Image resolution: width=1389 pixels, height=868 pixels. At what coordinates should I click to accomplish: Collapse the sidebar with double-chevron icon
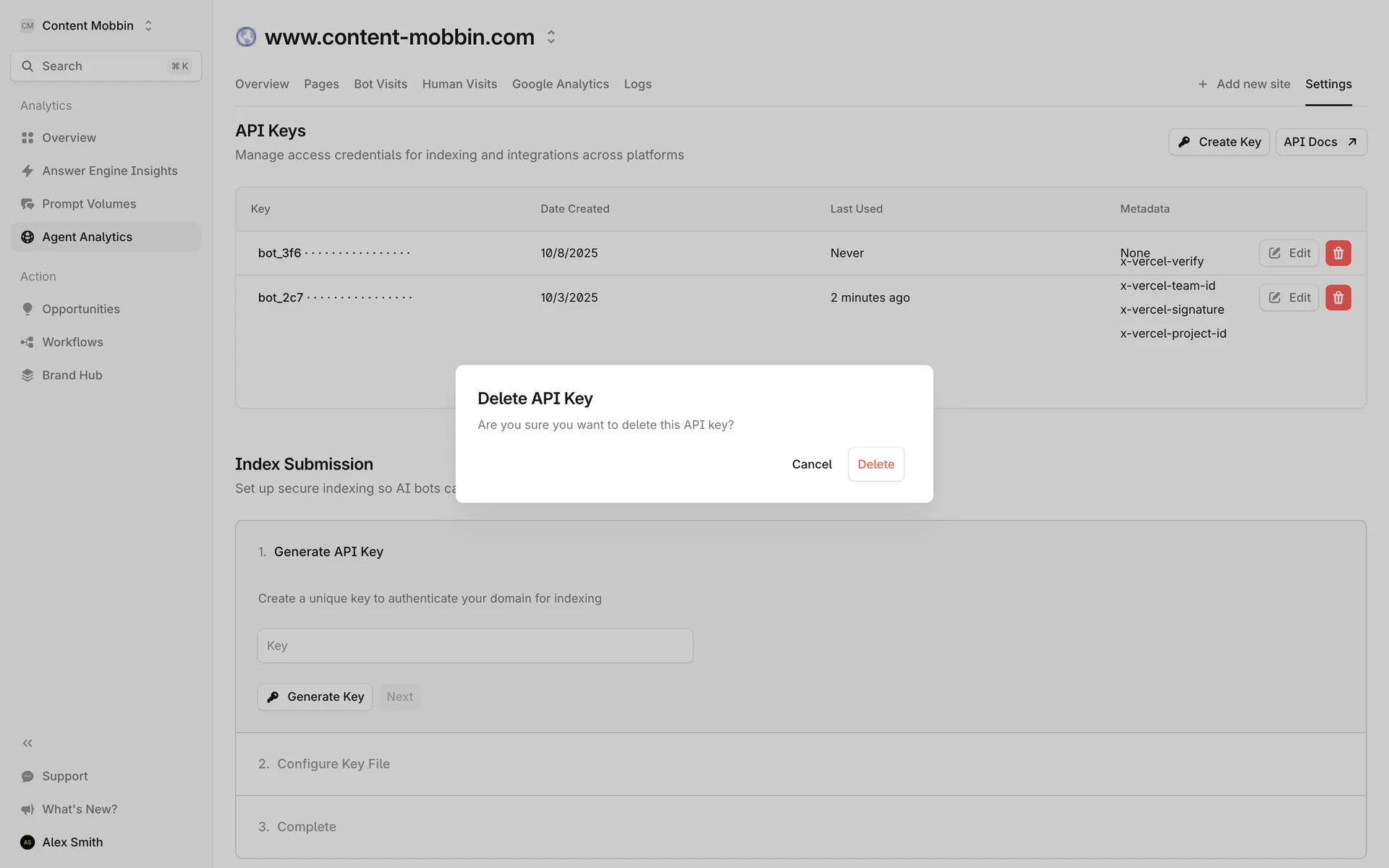pos(27,743)
